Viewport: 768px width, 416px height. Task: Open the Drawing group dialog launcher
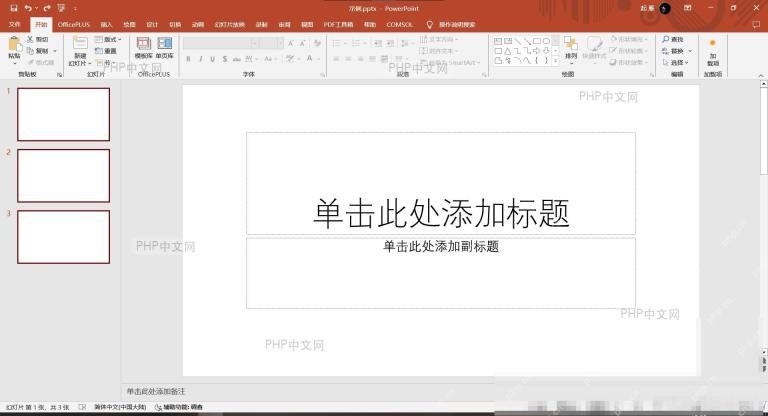tap(652, 75)
